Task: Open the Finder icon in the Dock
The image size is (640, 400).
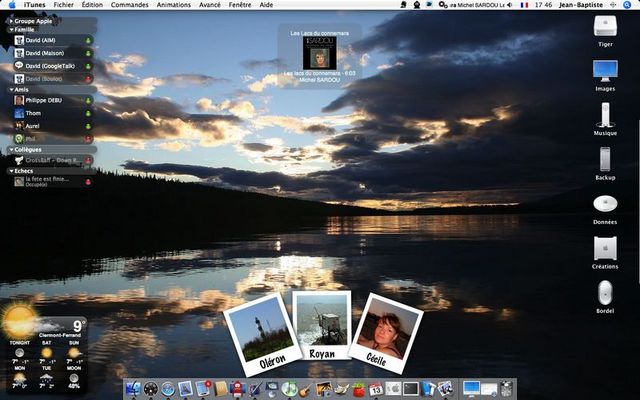Action: click(133, 389)
